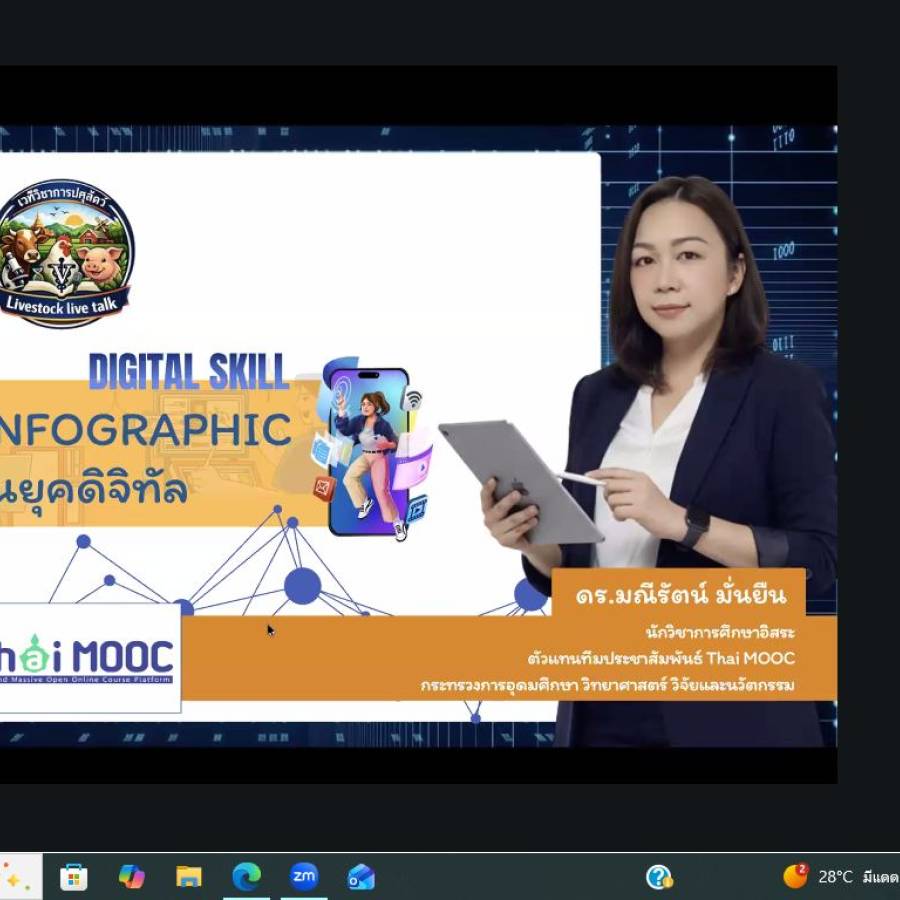
Task: Click the notification badge on the weather icon
Action: (803, 868)
